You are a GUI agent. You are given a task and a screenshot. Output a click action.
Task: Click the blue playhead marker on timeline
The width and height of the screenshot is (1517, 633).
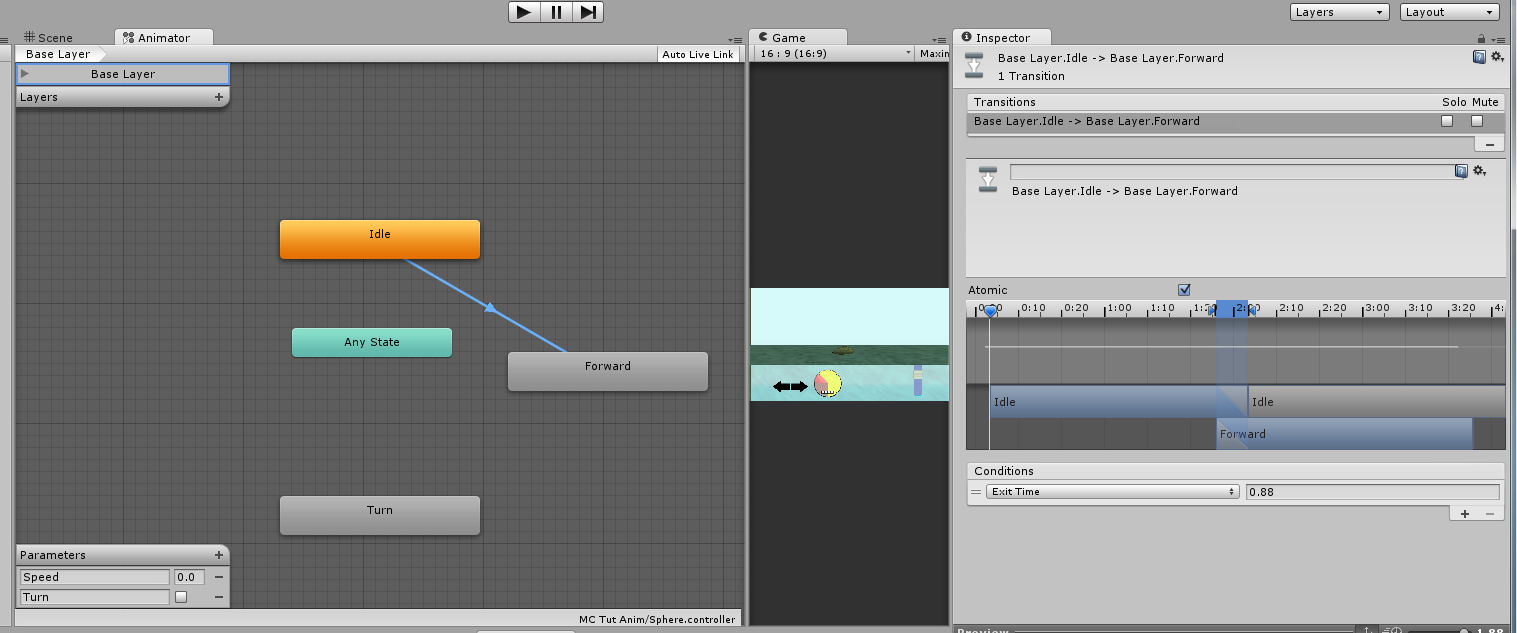(x=990, y=311)
